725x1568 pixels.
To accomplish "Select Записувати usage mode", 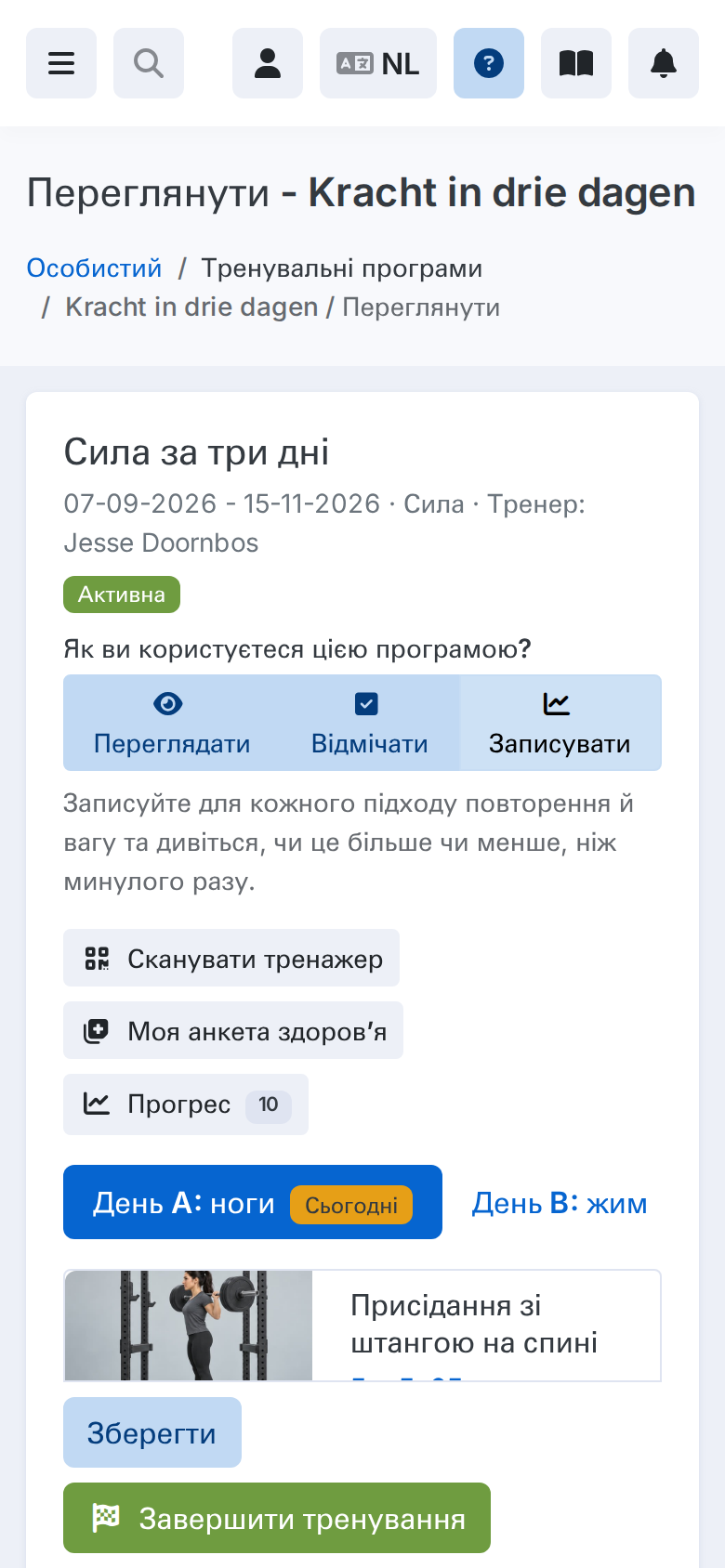I will coord(560,723).
